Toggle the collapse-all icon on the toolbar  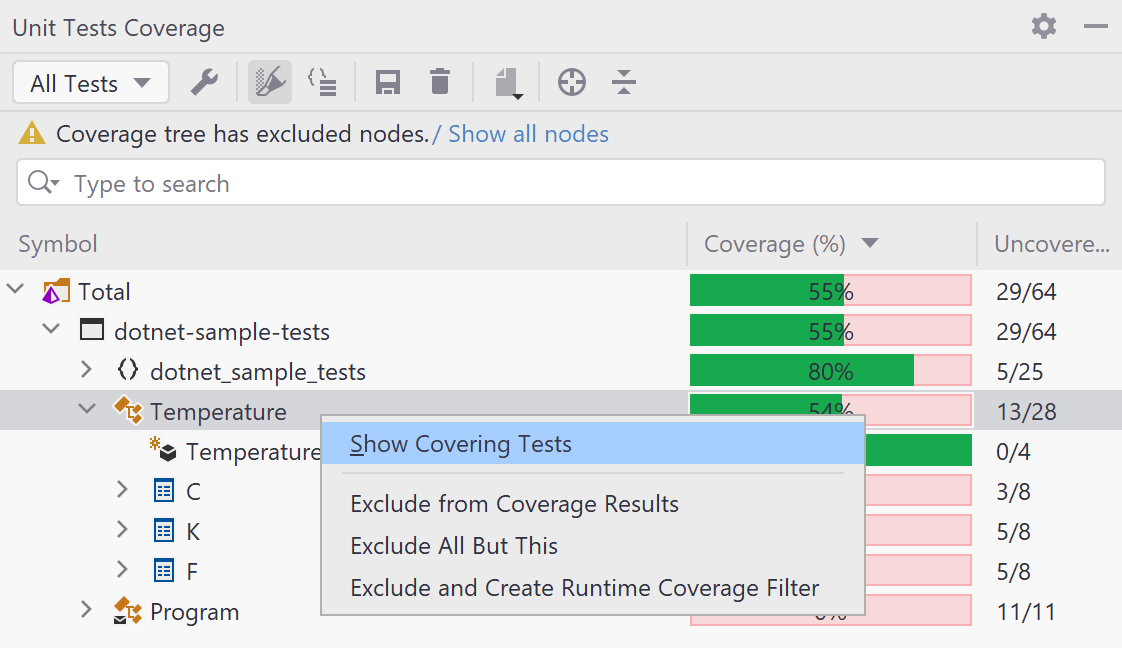pos(624,82)
